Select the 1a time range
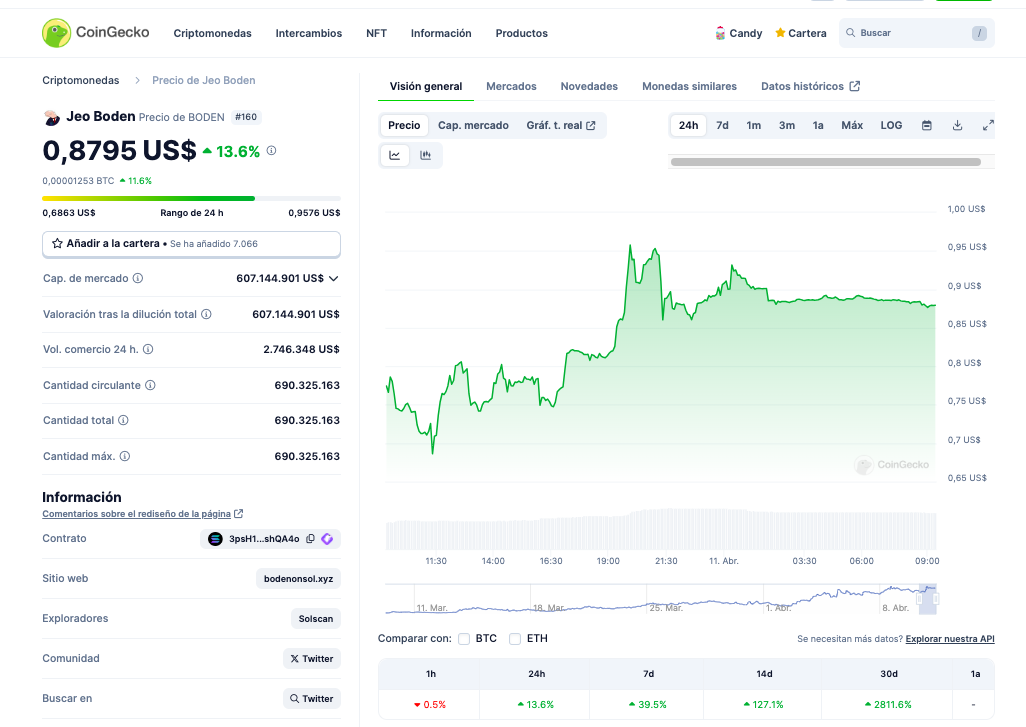 coord(818,125)
